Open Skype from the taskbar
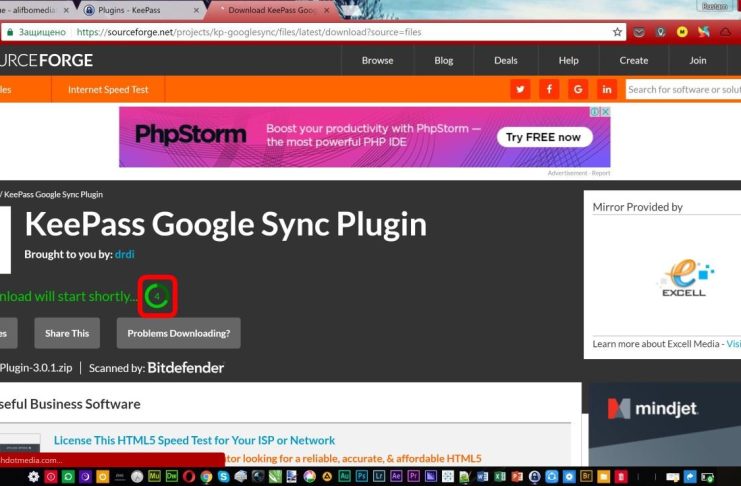The height and width of the screenshot is (486, 741). [x=224, y=477]
